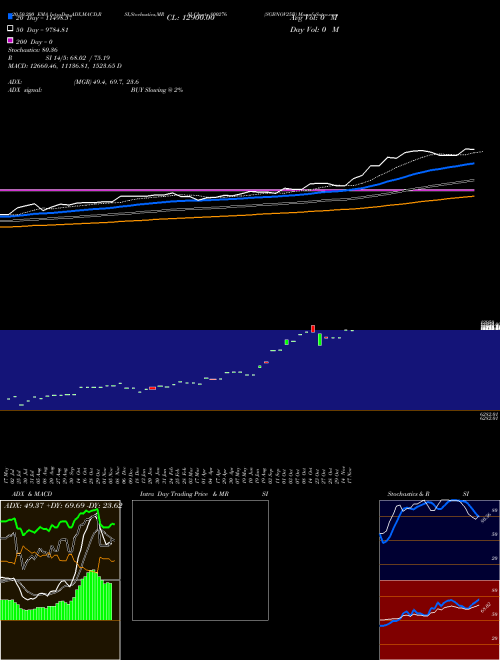Click the 'MACD: 12669.46, 11136.81, 1523.65 D' readout
The image size is (500, 660).
(x=65, y=66)
